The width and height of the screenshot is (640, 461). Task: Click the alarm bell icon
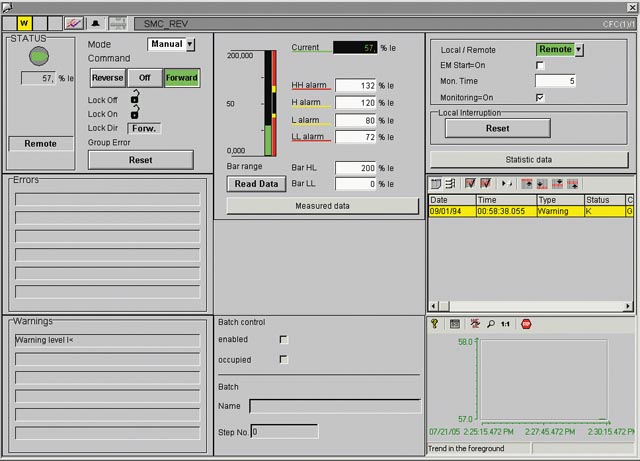(x=96, y=22)
